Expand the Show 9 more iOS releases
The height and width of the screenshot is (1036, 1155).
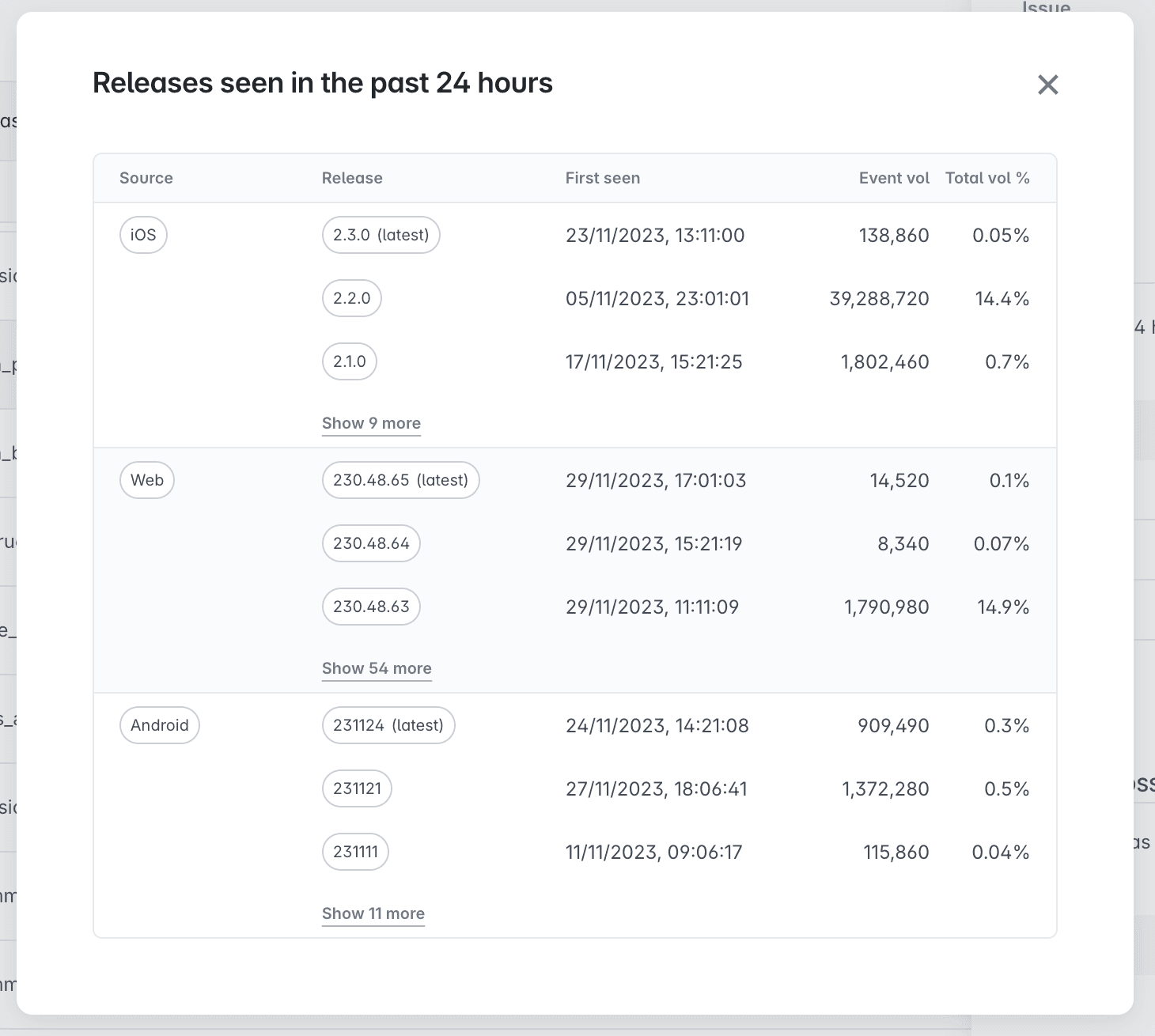click(371, 423)
